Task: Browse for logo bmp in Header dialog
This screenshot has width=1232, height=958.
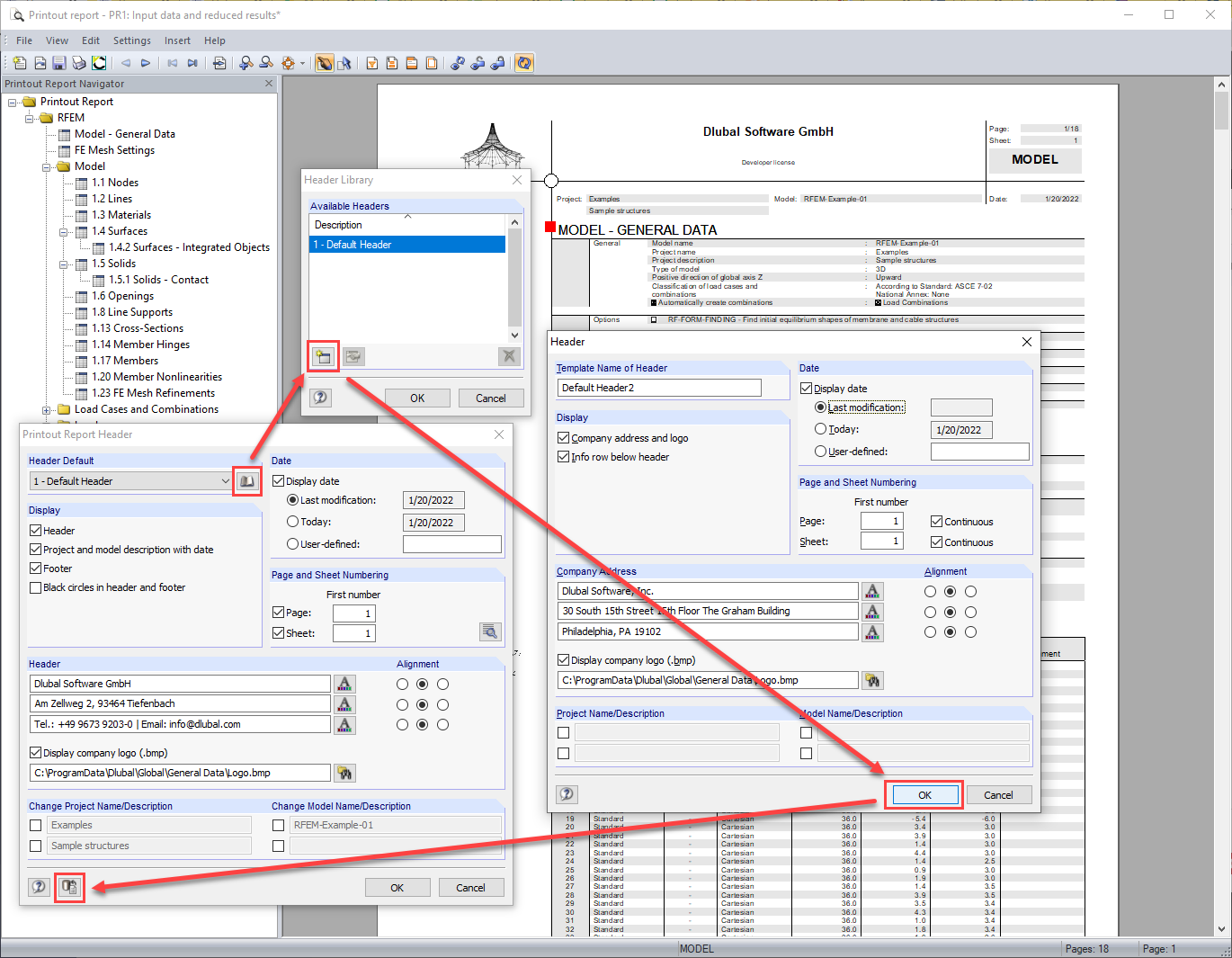Action: (x=872, y=680)
